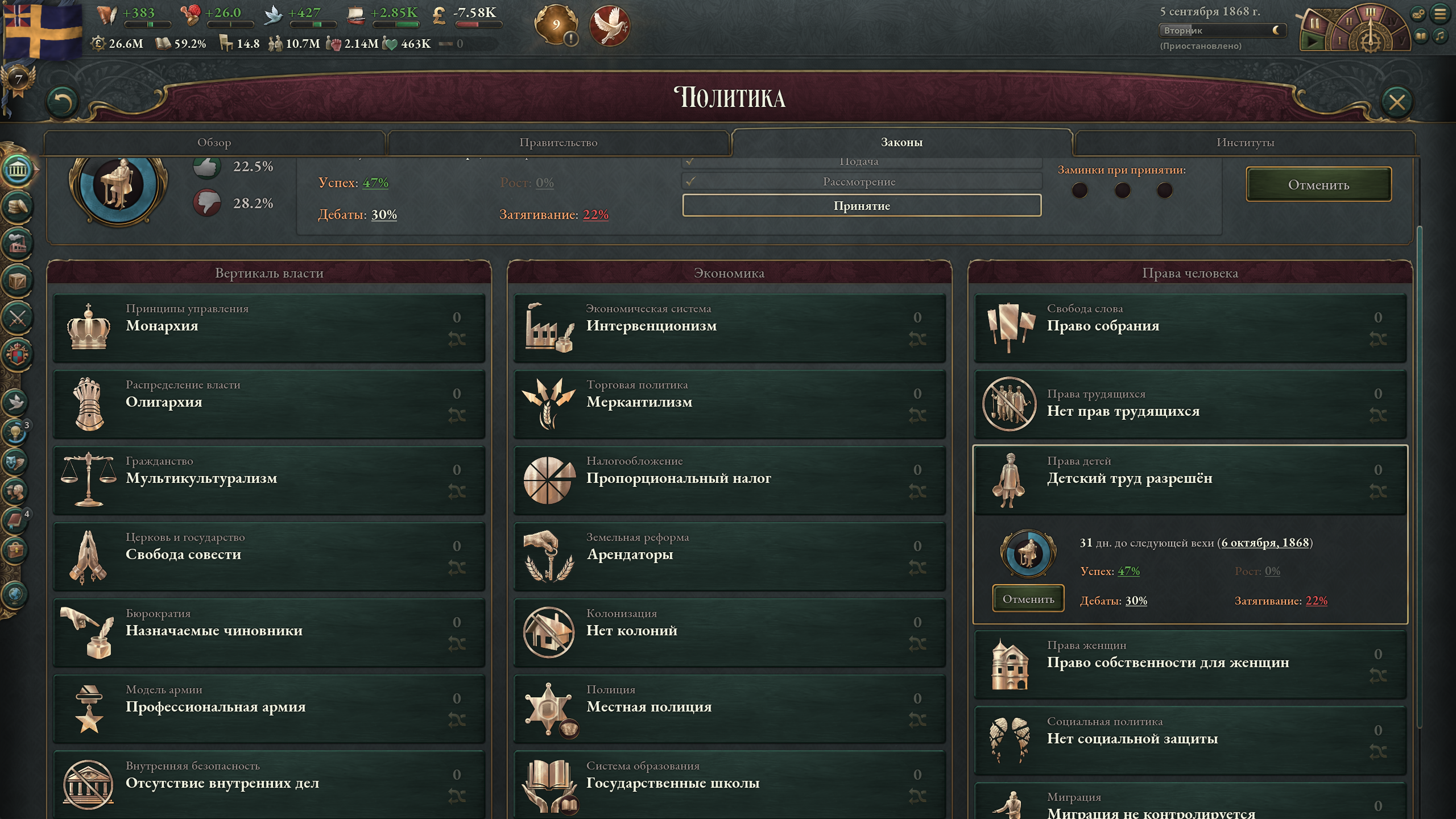The image size is (1456, 819).
Task: Toggle the bookmark icon on Свобода слова
Action: [x=1378, y=340]
